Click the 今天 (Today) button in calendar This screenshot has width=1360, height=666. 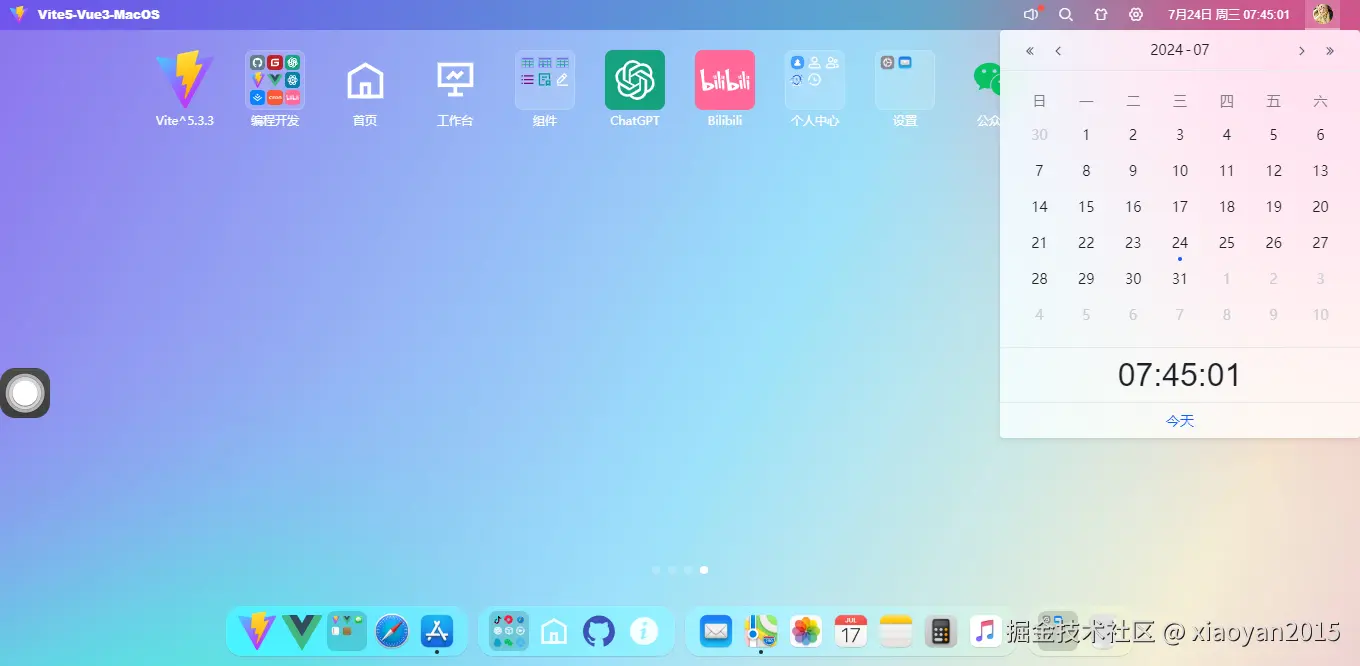(x=1179, y=421)
